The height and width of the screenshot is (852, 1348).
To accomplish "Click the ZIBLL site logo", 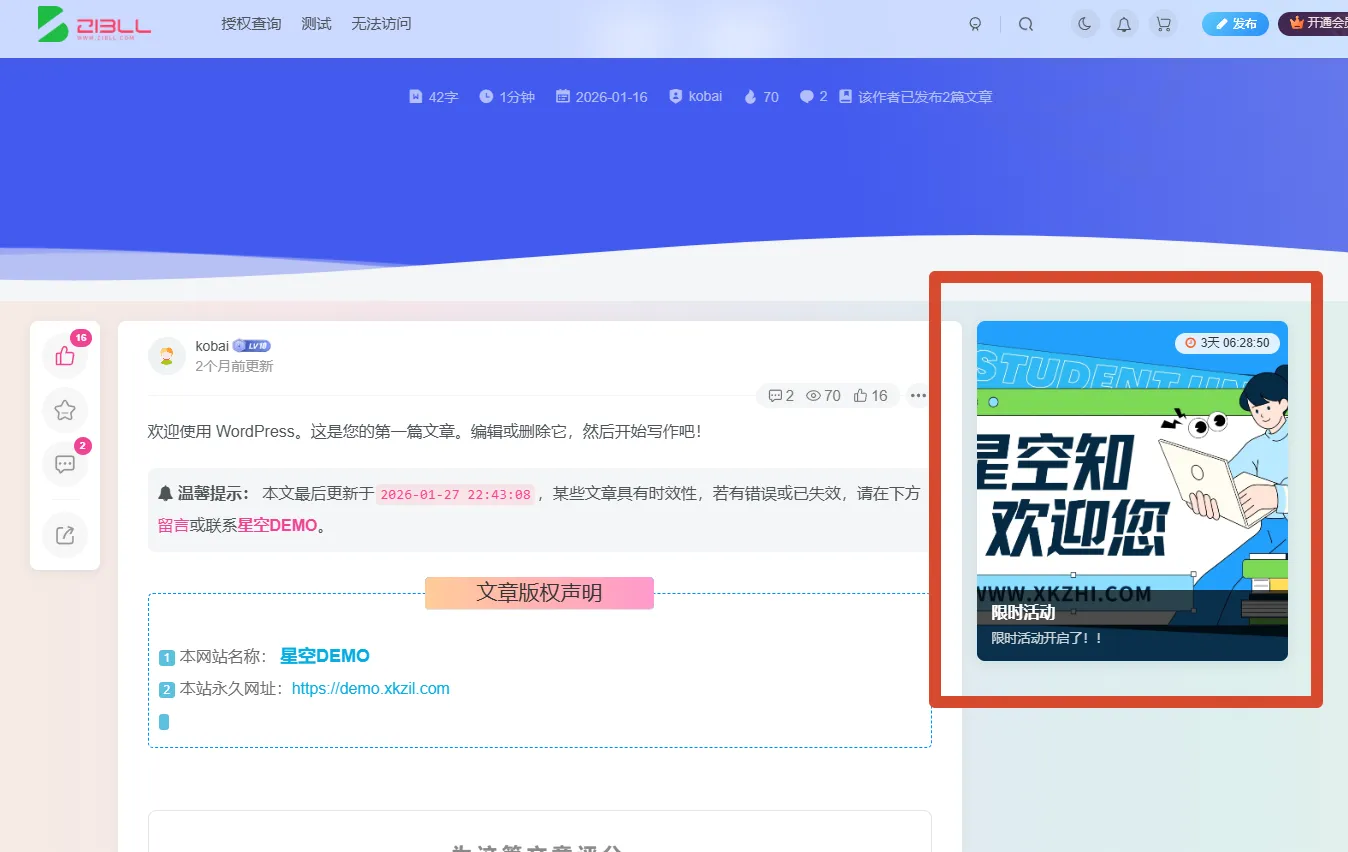I will [x=92, y=25].
